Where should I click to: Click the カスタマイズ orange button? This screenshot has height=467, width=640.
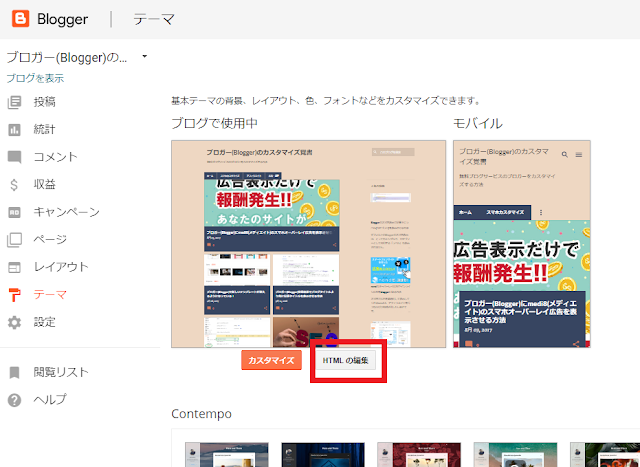(271, 360)
